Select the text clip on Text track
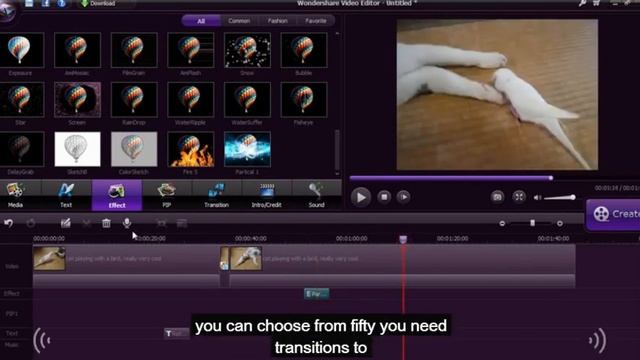The width and height of the screenshot is (640, 360). tap(176, 333)
